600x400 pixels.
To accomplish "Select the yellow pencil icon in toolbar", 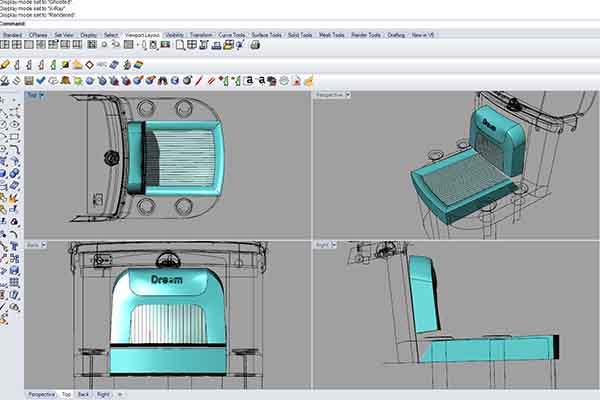I will 6,64.
